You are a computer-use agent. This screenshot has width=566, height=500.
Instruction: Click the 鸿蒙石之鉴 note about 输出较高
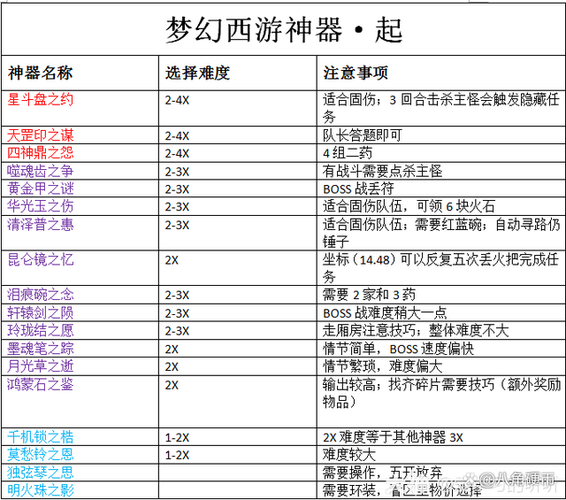tap(441, 393)
